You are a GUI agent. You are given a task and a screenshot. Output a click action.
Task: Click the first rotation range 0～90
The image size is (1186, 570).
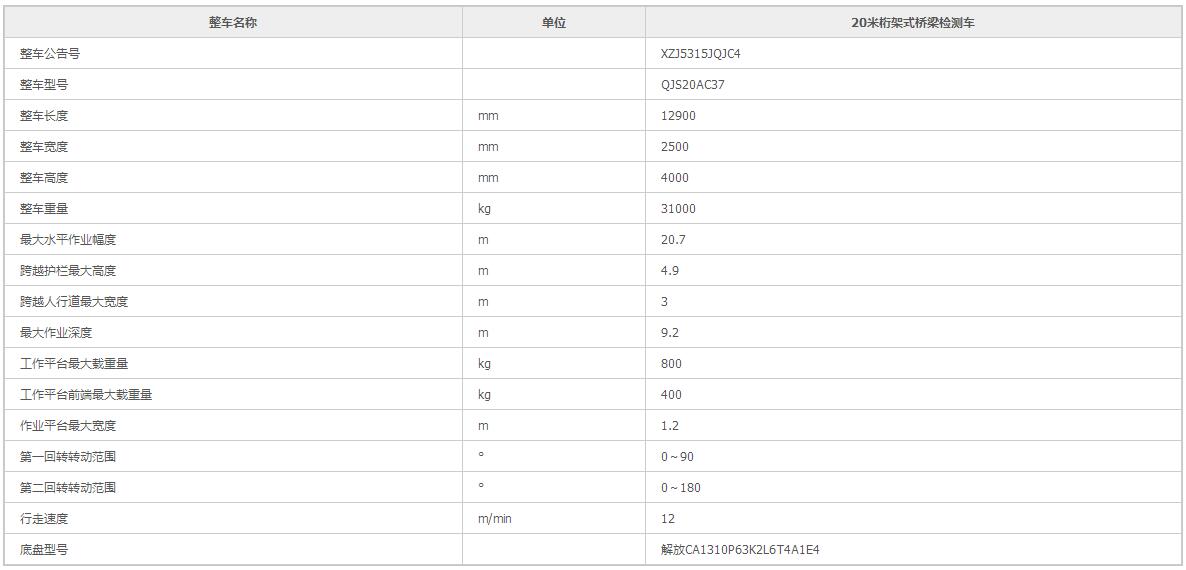click(x=677, y=457)
